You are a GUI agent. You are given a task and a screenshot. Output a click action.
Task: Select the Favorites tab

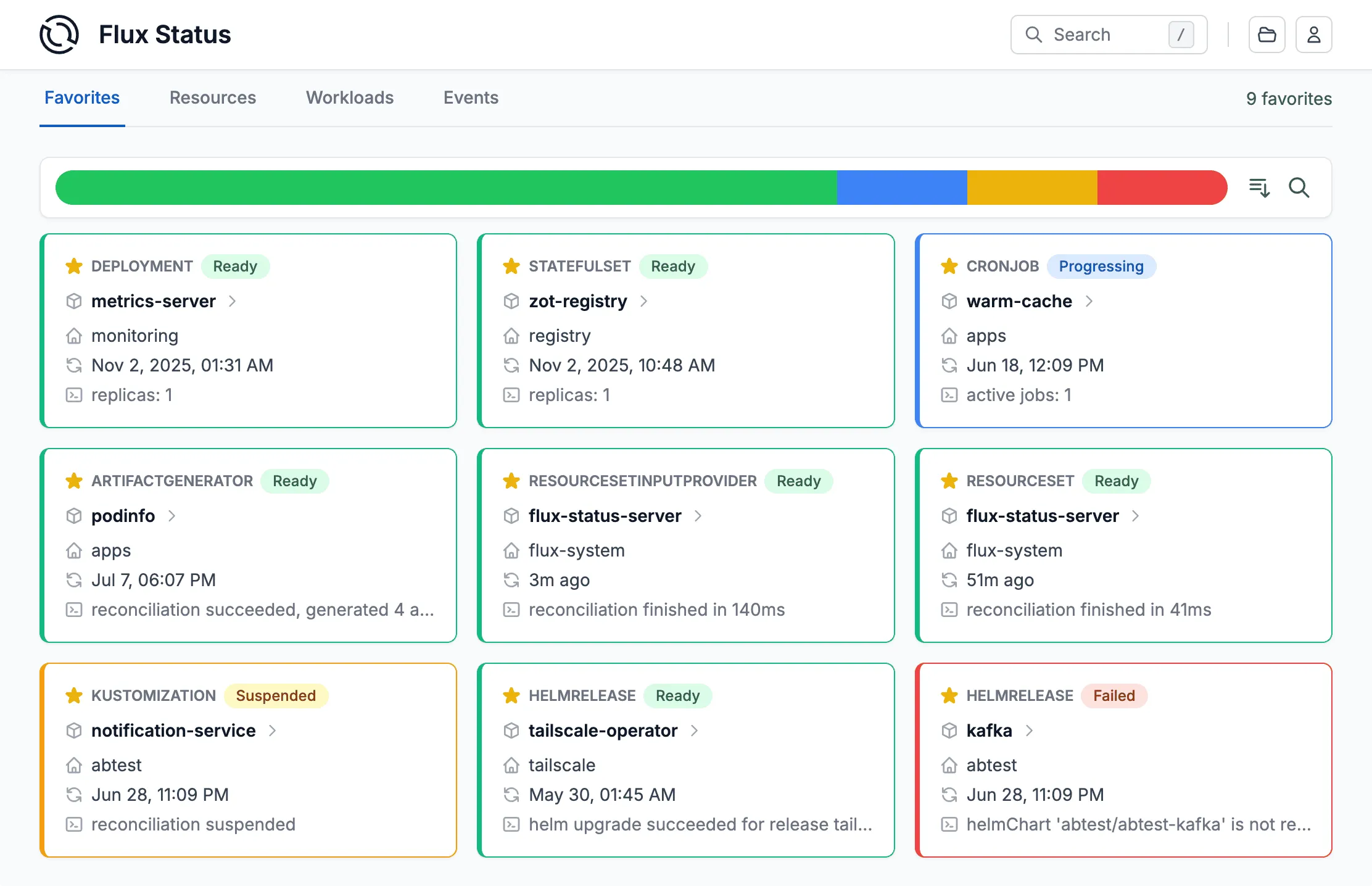coord(82,97)
